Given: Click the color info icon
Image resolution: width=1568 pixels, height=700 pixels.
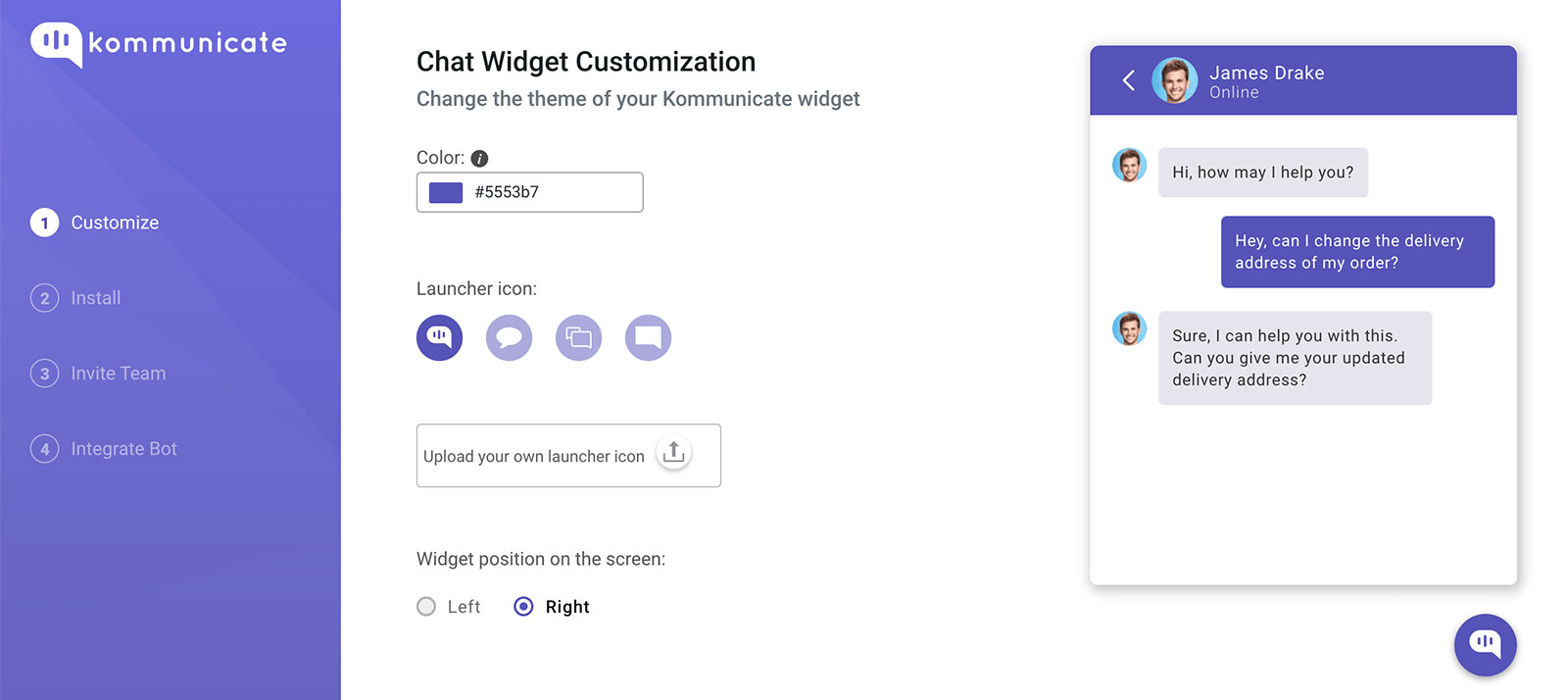Looking at the screenshot, I should [479, 158].
